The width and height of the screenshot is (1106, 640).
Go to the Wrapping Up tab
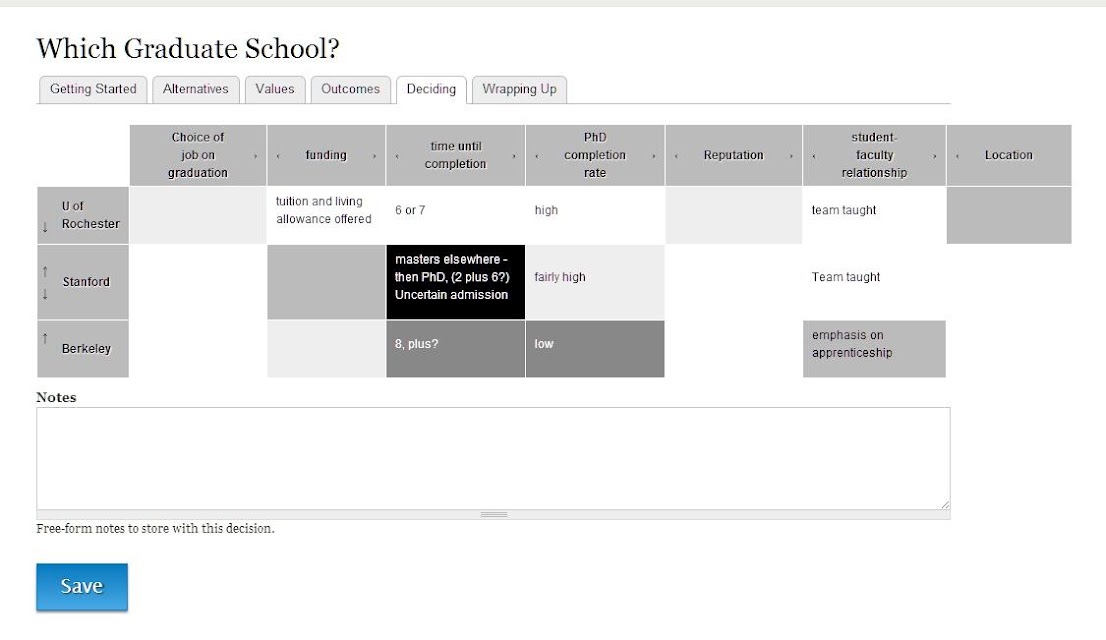click(519, 90)
